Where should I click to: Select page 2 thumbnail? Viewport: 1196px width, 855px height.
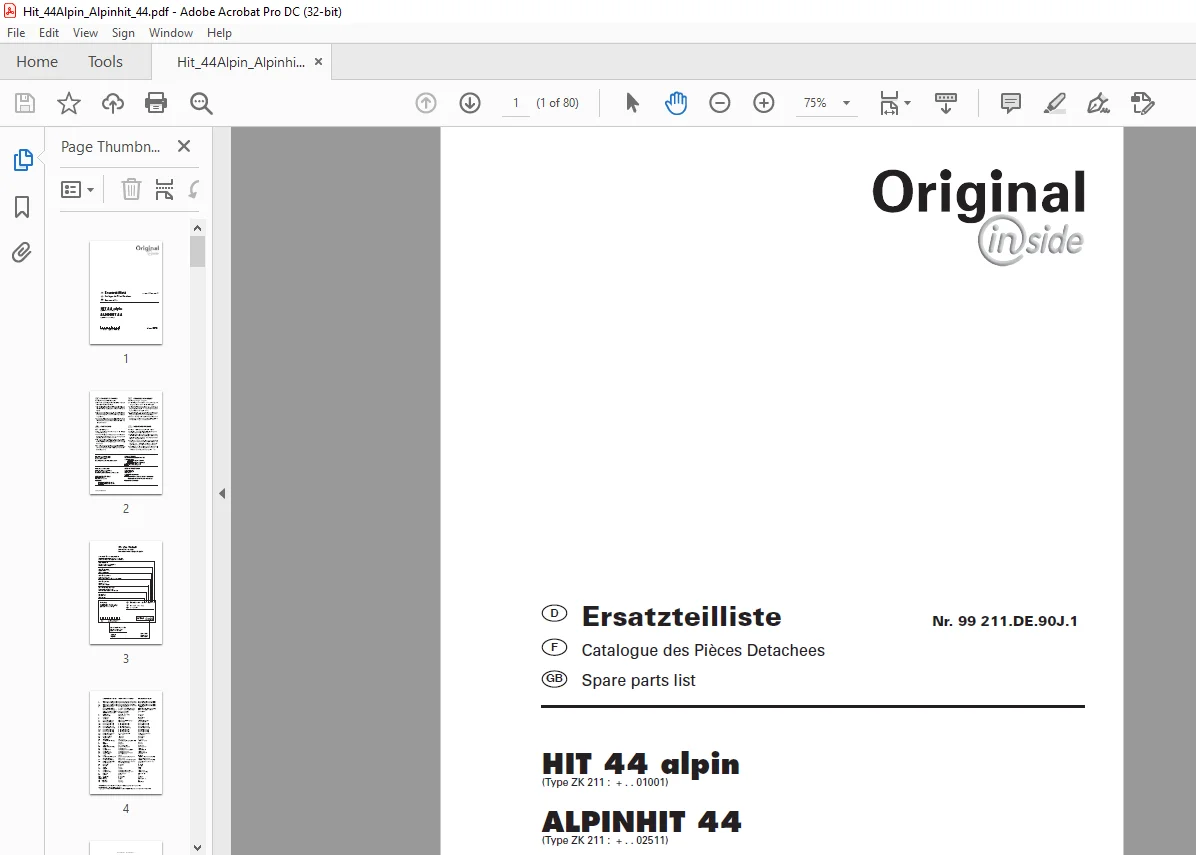pyautogui.click(x=126, y=443)
